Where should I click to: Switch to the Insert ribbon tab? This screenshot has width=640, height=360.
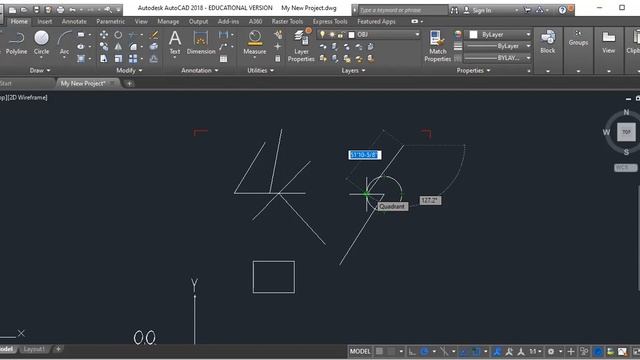coord(44,21)
